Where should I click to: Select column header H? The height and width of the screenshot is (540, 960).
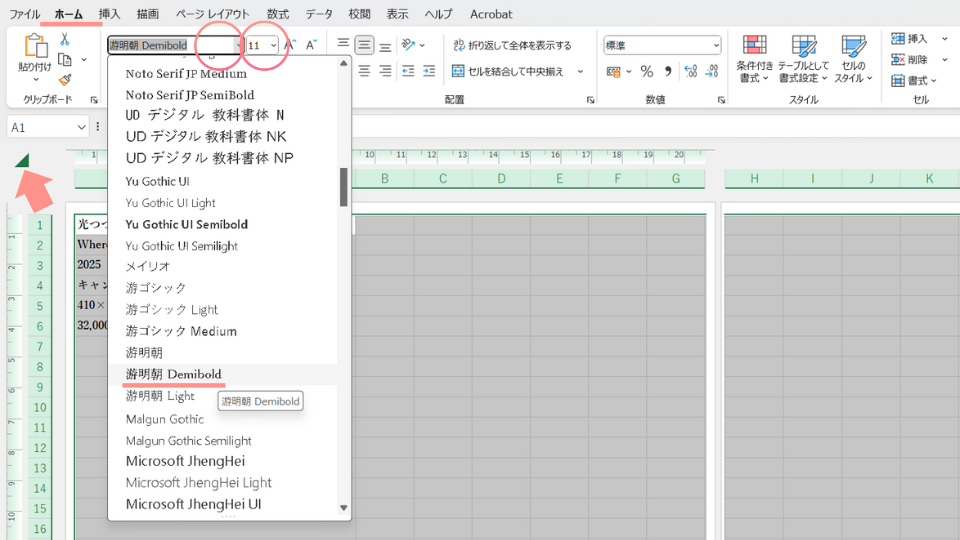(754, 179)
